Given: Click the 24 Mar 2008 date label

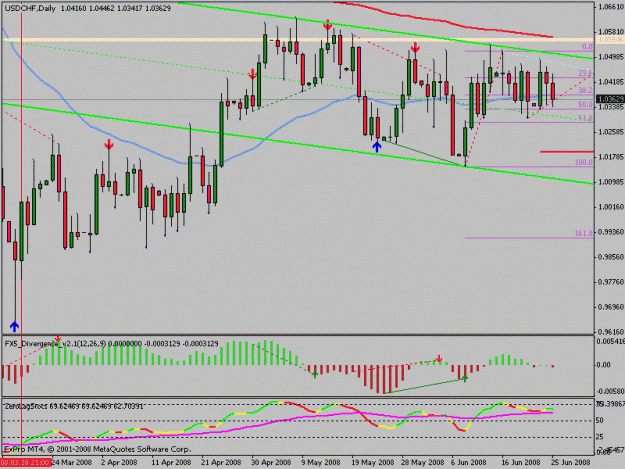Looking at the screenshot, I should [x=72, y=462].
